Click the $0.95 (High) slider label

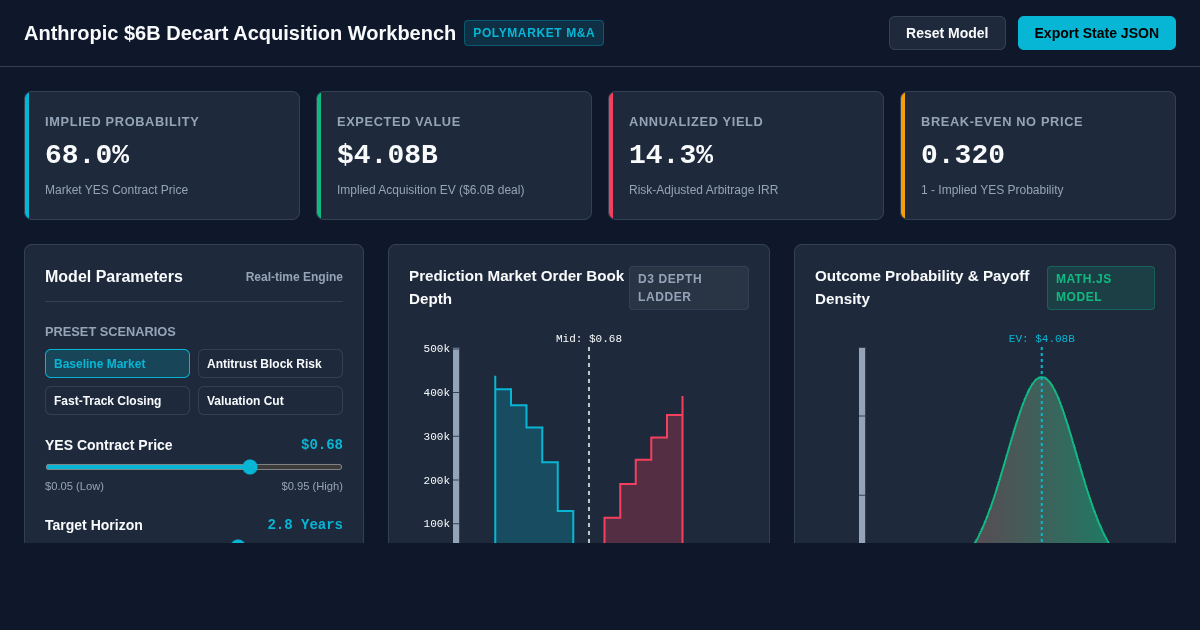(x=312, y=486)
